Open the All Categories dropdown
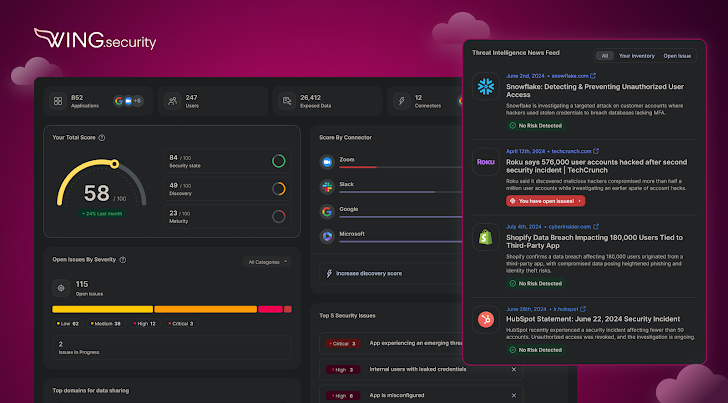 tap(267, 262)
